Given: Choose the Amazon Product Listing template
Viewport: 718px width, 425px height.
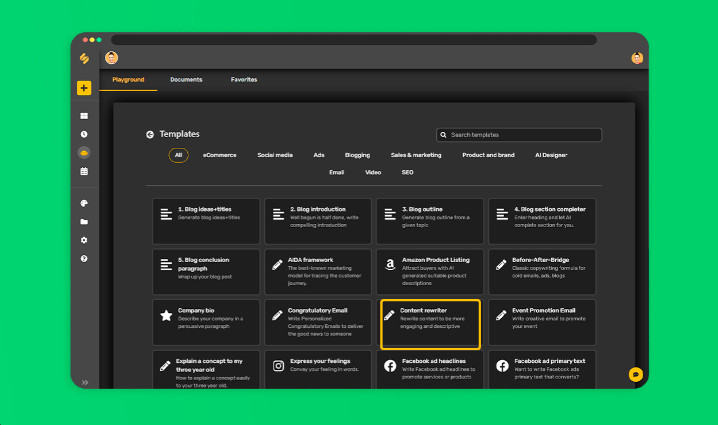Looking at the screenshot, I should (x=430, y=272).
